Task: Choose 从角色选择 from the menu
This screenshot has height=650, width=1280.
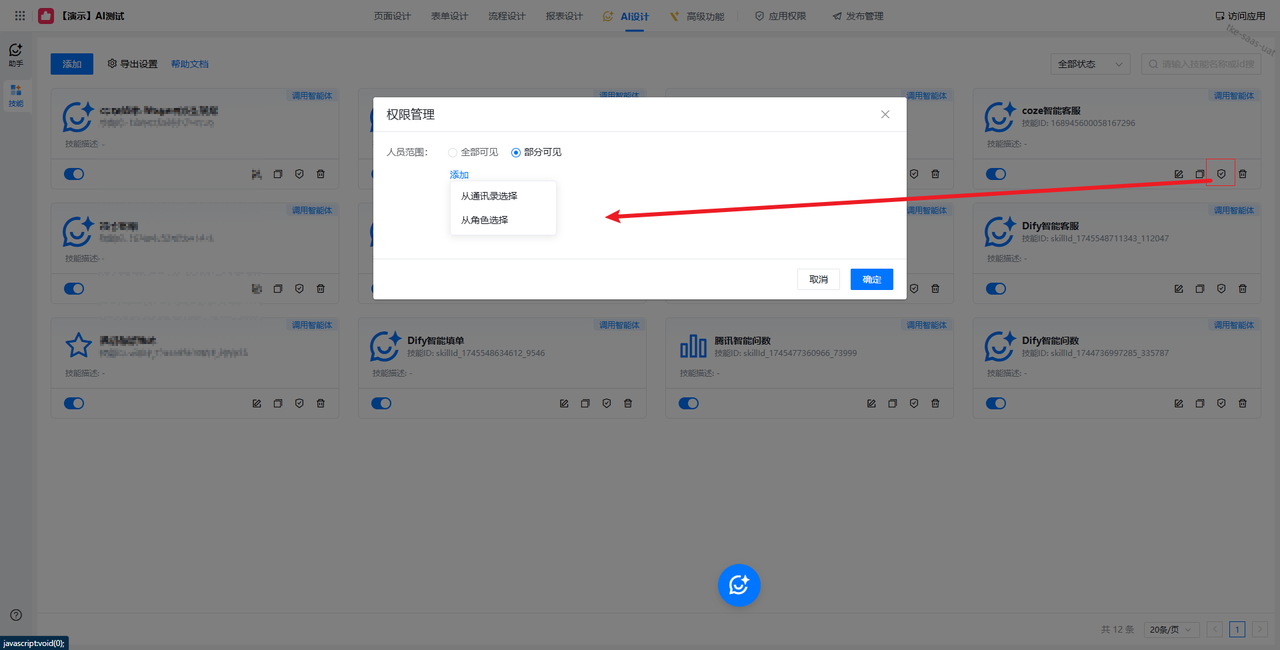Action: pos(484,220)
